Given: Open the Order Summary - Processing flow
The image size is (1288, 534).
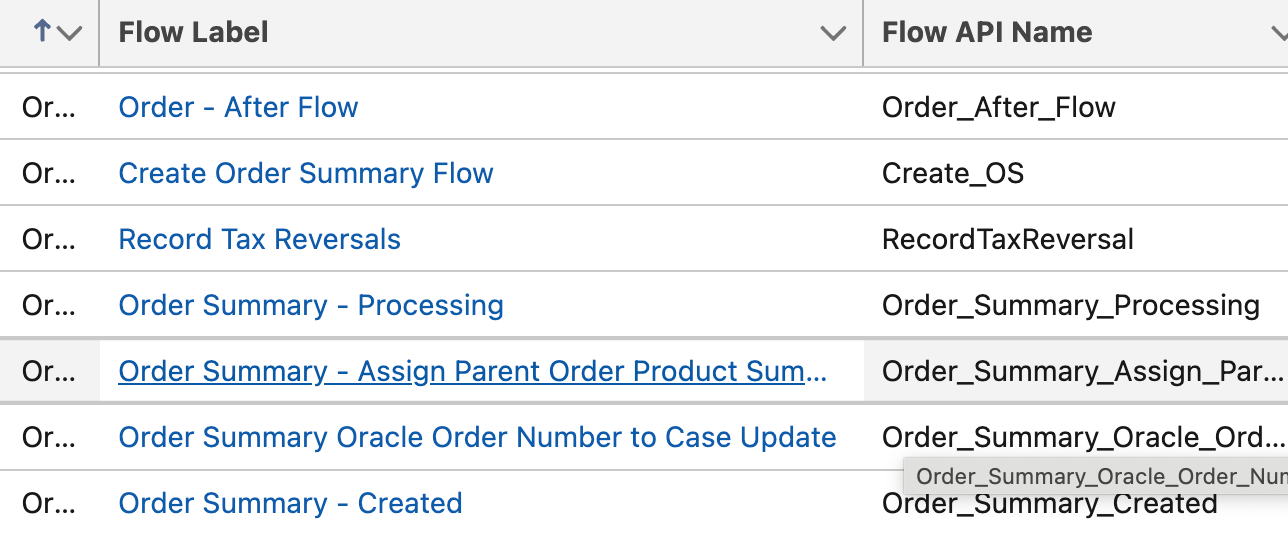Looking at the screenshot, I should (311, 305).
